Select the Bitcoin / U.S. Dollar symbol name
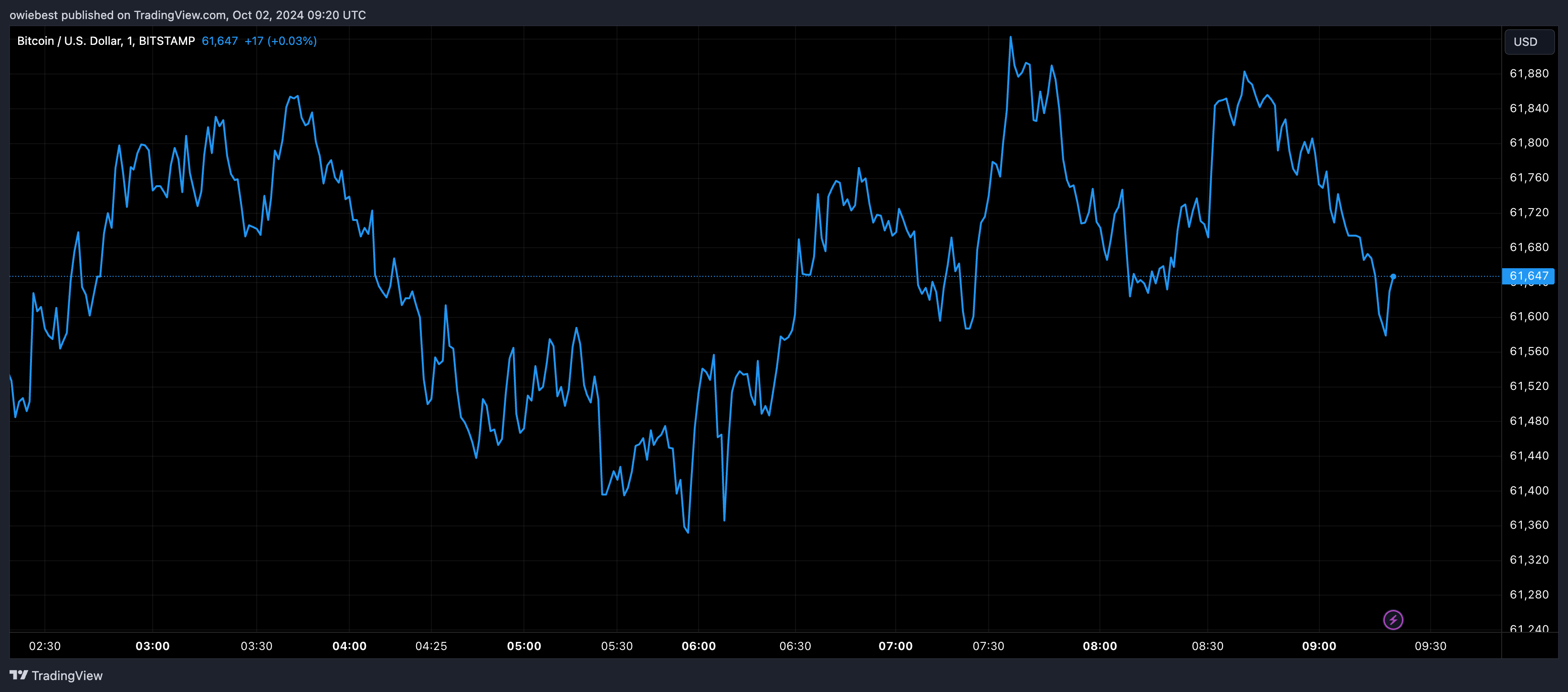The image size is (1568, 692). click(x=73, y=41)
